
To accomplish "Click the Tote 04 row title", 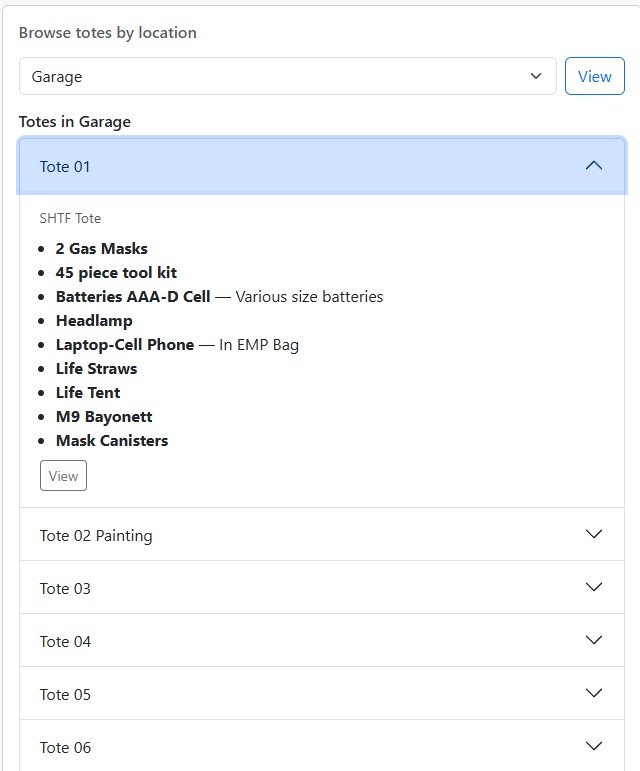I will 65,642.
